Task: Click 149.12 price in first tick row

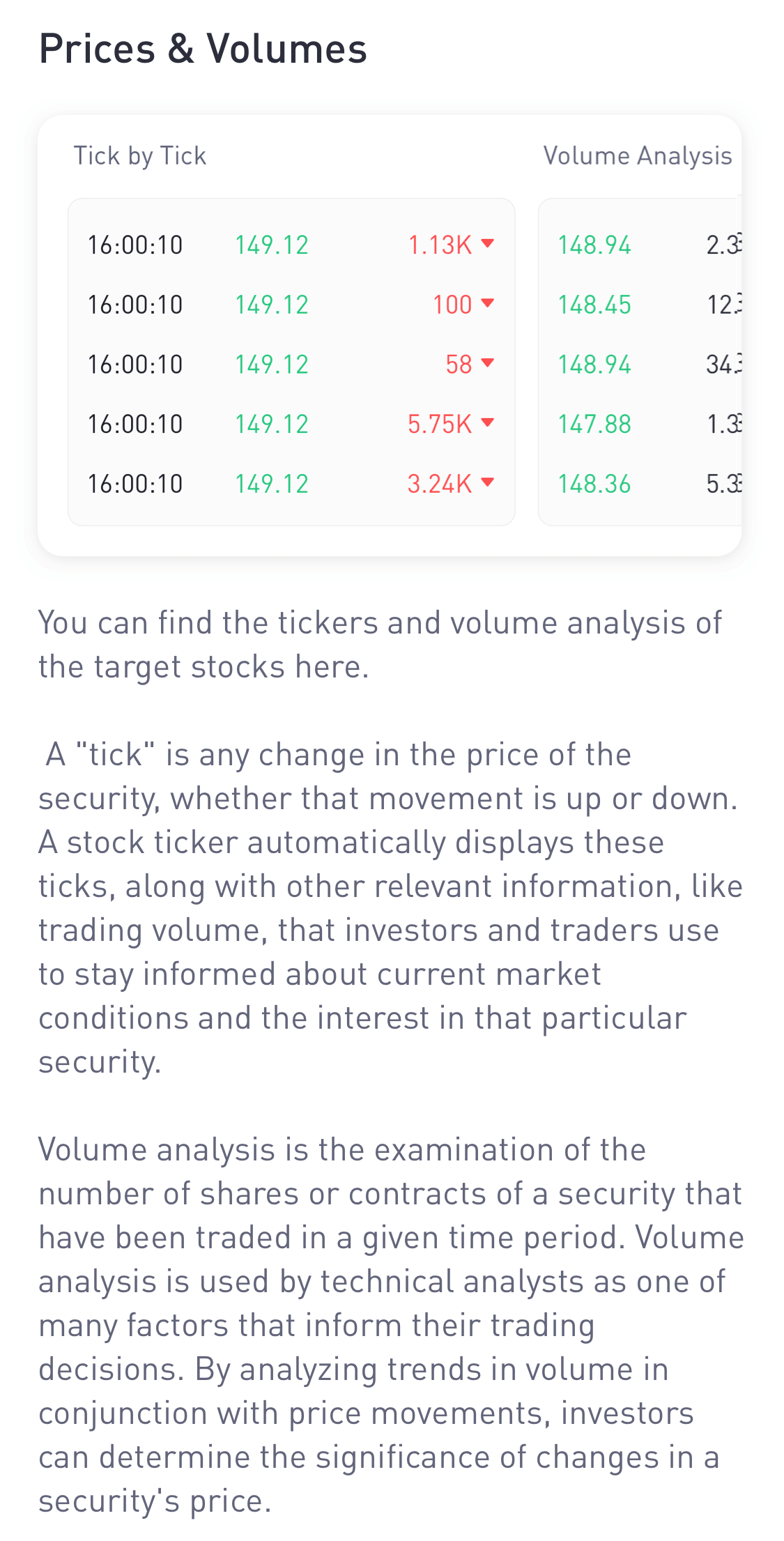Action: click(272, 245)
